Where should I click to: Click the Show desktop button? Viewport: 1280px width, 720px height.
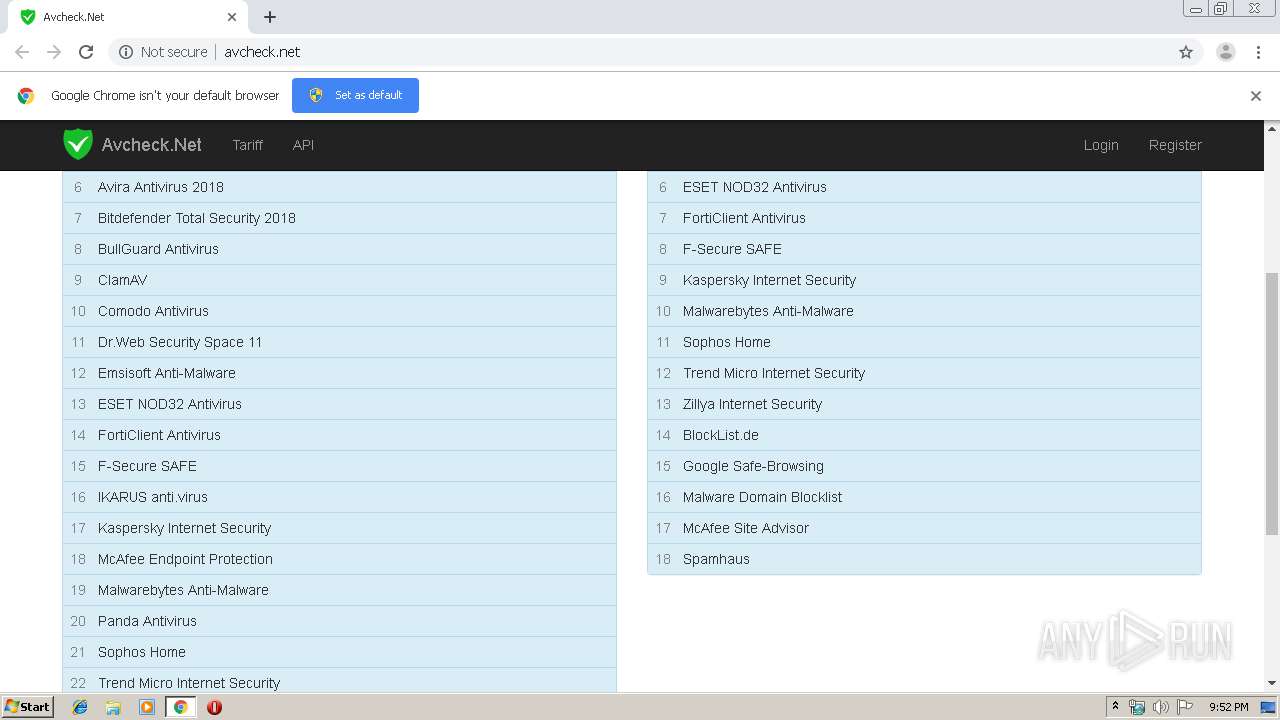pos(1269,707)
